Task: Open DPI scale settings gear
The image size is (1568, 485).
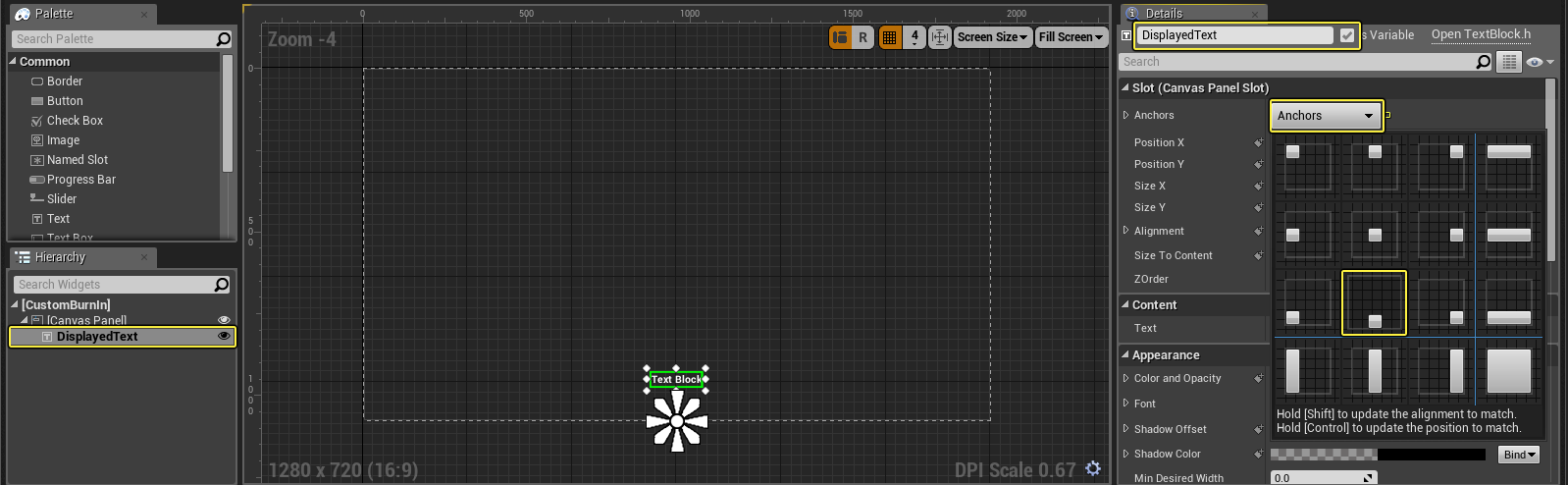Action: pos(1093,469)
